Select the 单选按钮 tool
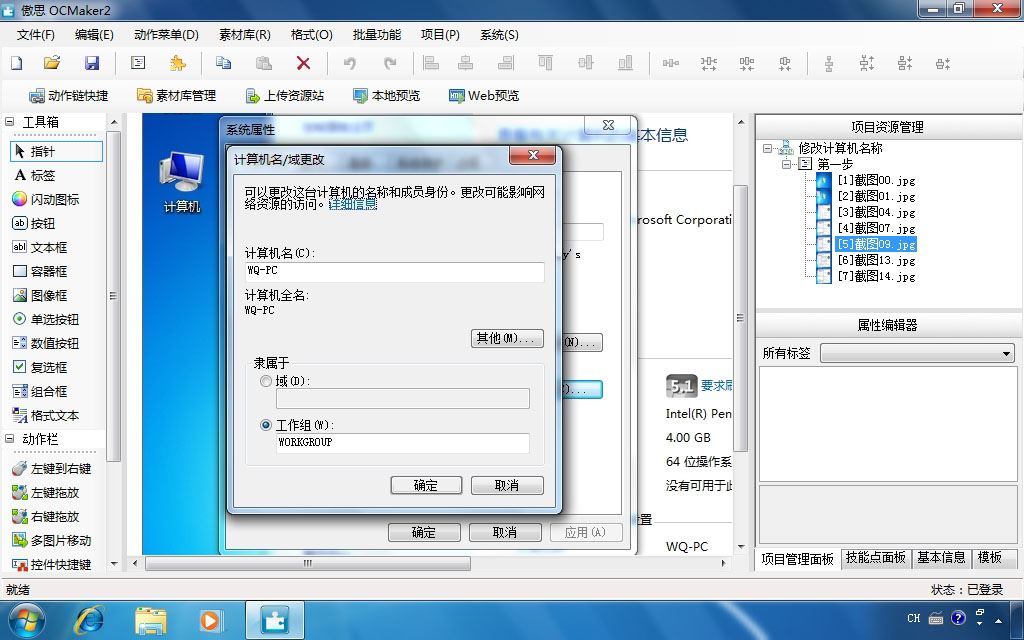Screen dimensions: 1024x640 point(46,319)
